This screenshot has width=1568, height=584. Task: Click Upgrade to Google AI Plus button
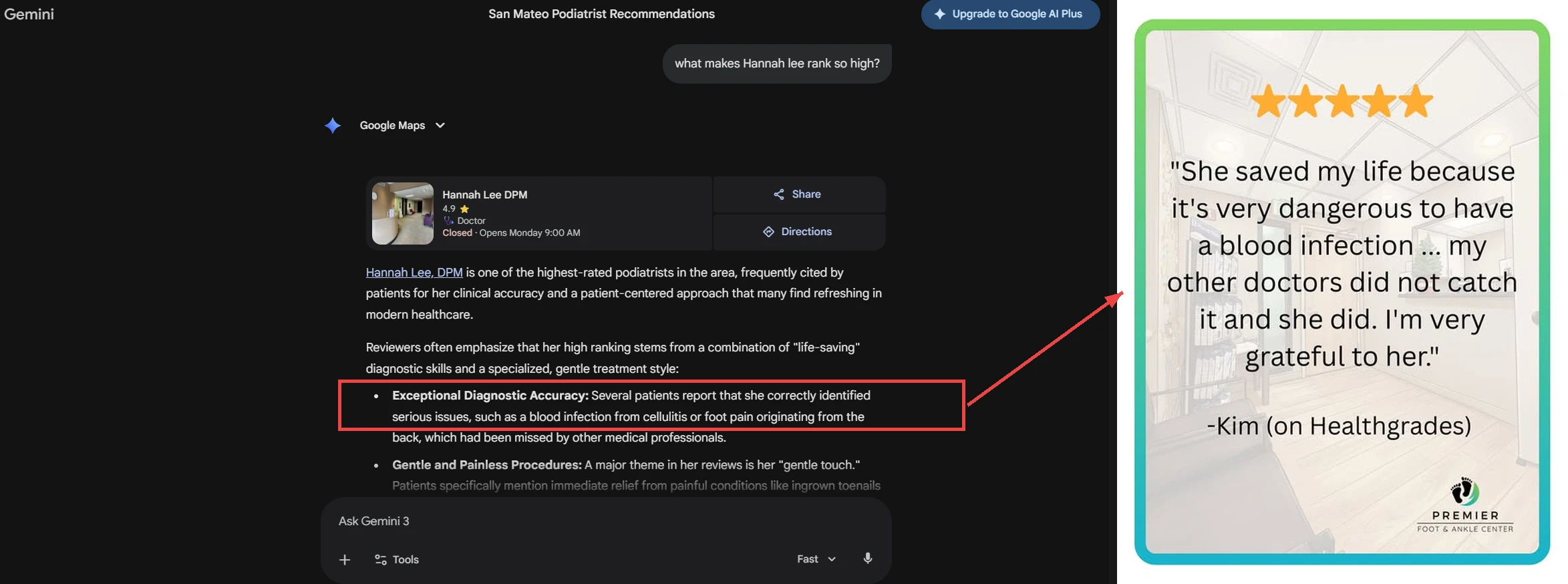(x=1010, y=14)
